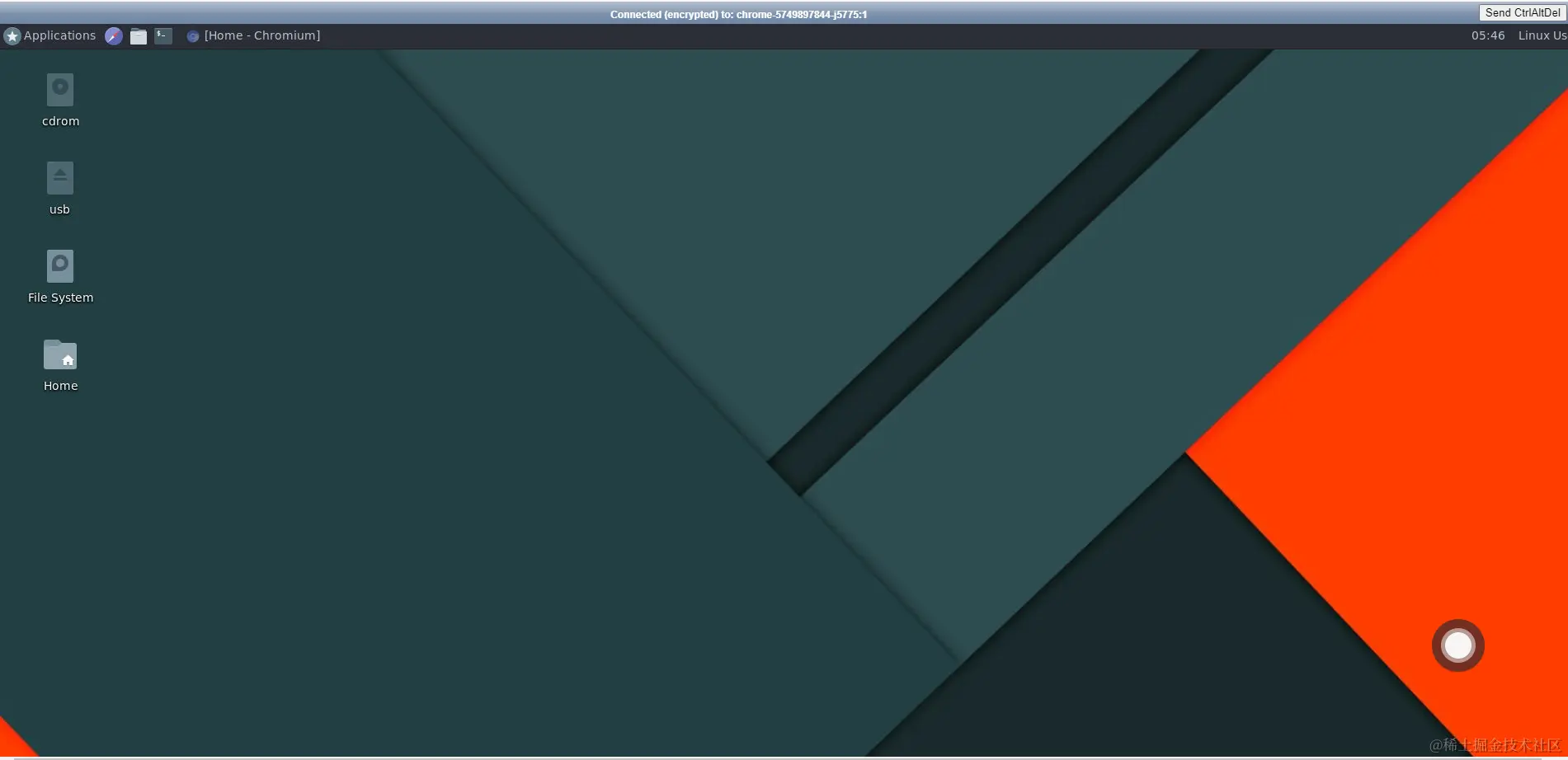Click the Send CtrlAltDel button
The image size is (1568, 760).
(1523, 12)
